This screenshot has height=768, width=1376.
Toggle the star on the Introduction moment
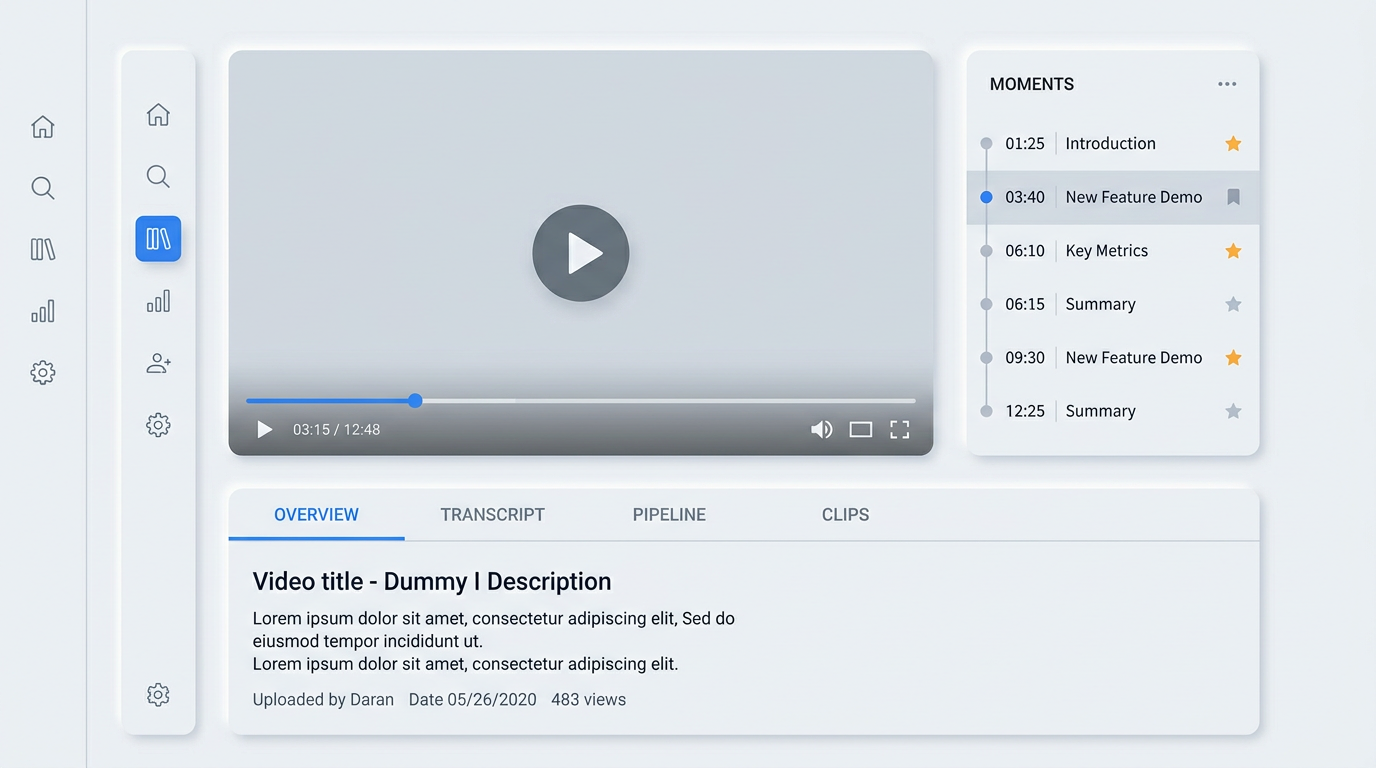coord(1233,143)
